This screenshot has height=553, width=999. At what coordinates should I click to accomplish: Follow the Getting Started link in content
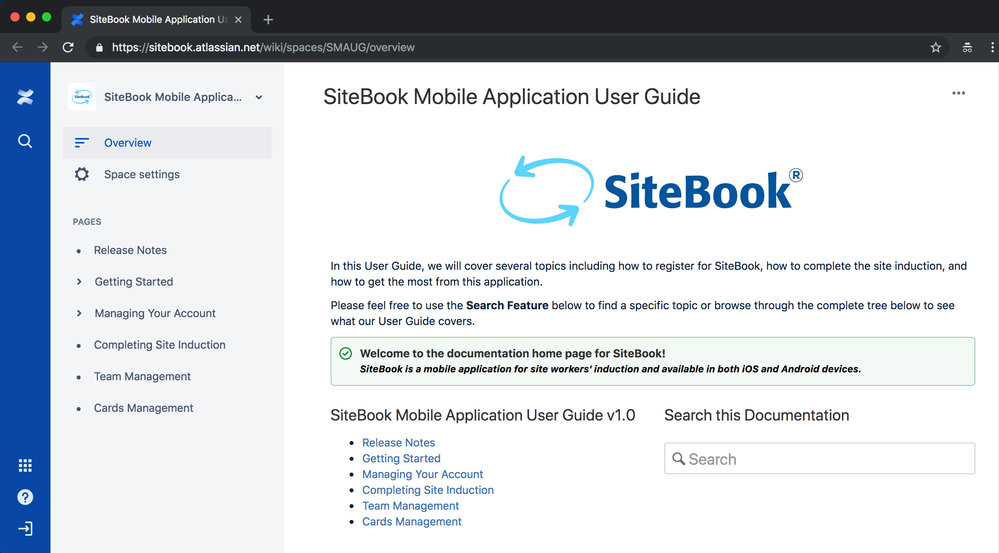401,459
